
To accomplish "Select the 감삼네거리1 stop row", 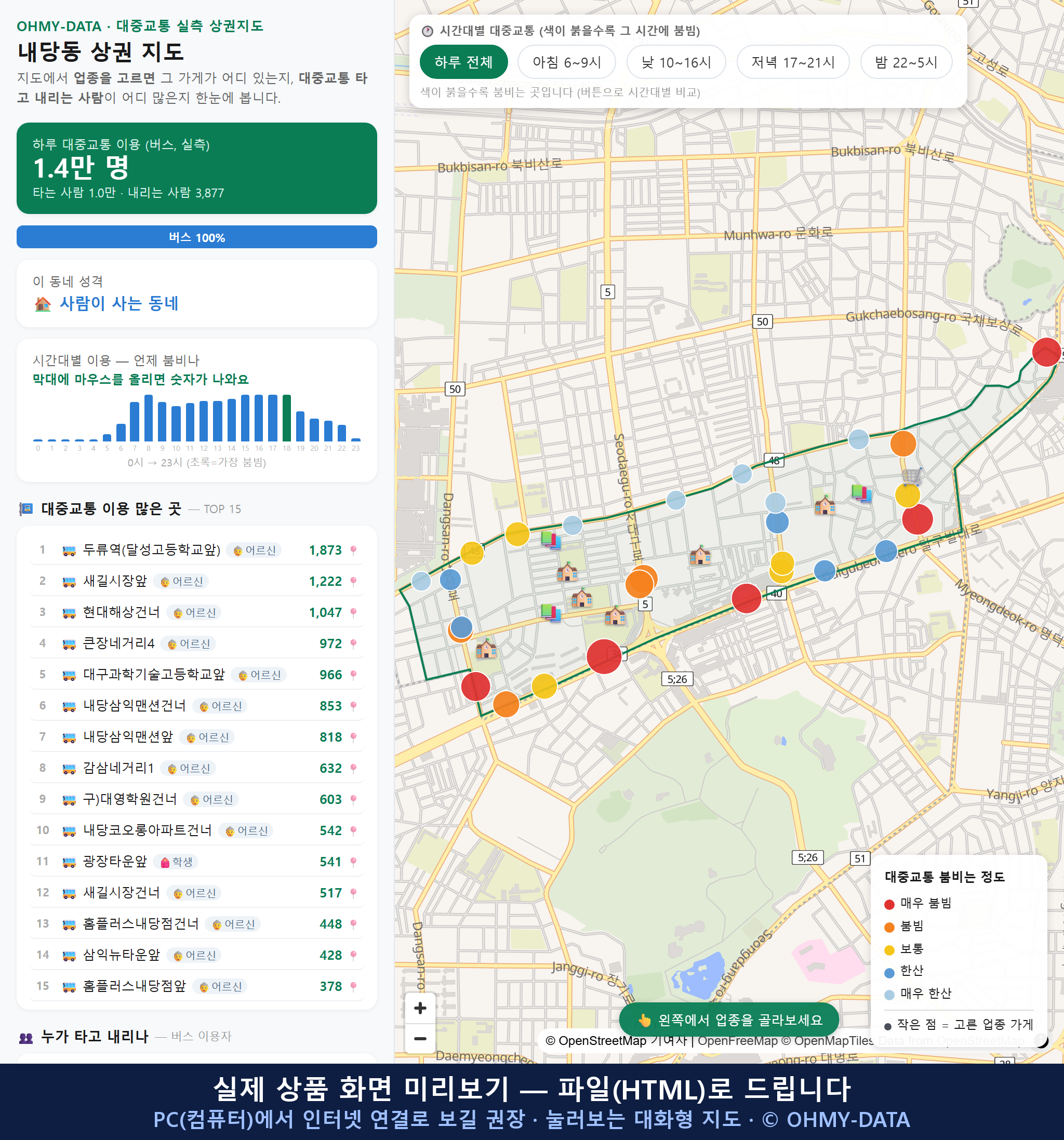I will click(197, 768).
